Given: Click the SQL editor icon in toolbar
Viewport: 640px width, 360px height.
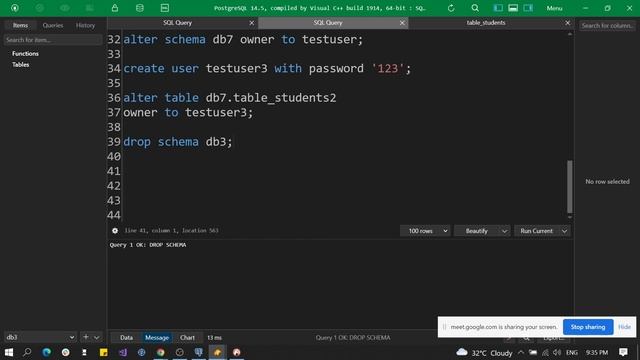Looking at the screenshot, I should pyautogui.click(x=164, y=8).
